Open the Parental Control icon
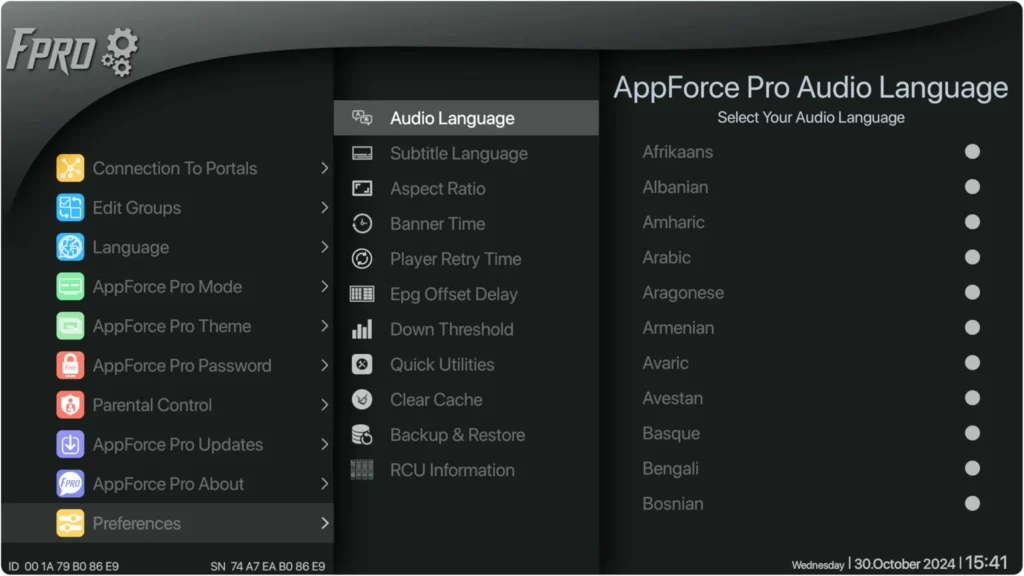Viewport: 1024px width, 576px height. (x=70, y=405)
